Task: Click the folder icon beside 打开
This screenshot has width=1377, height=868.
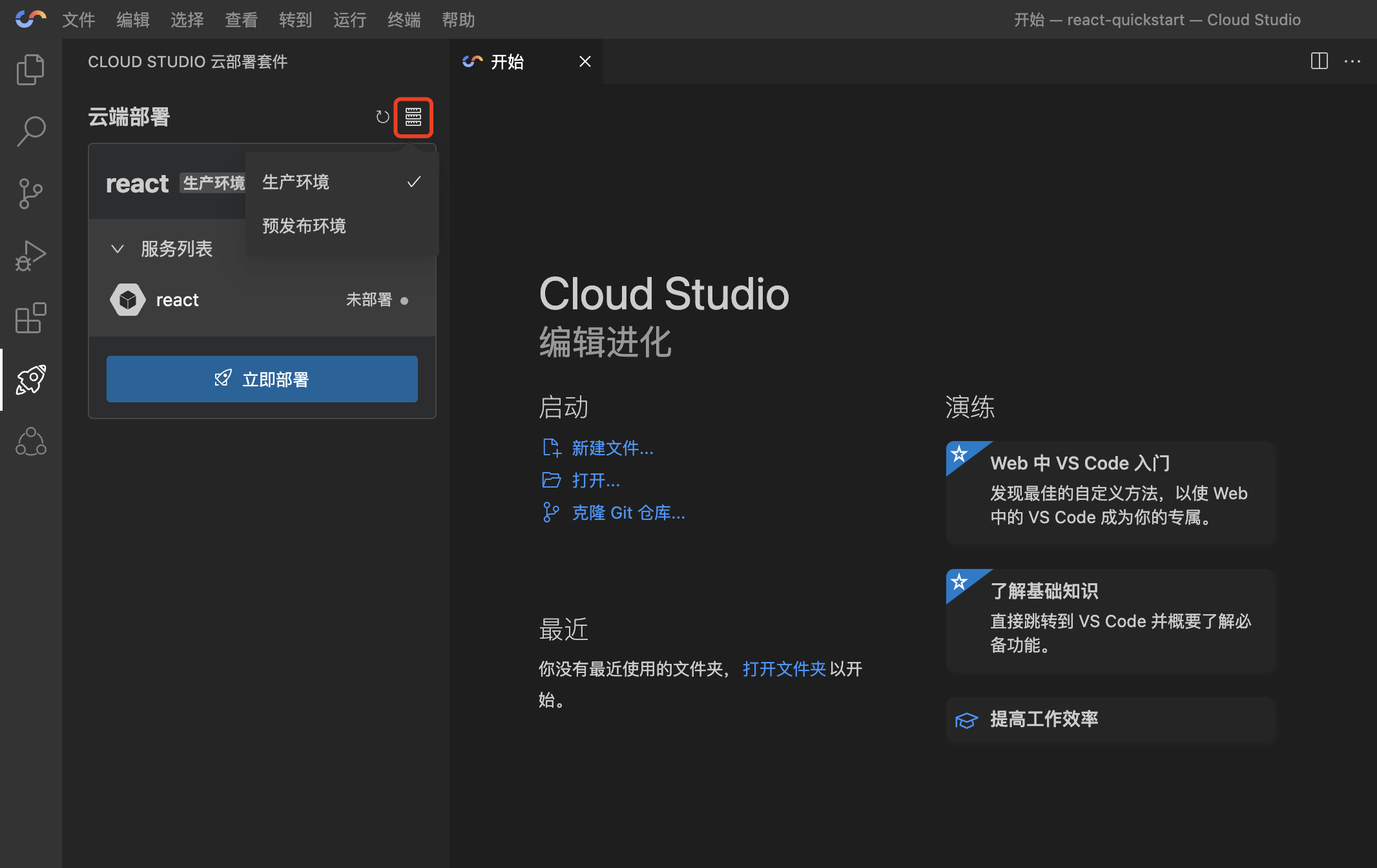Action: click(x=551, y=480)
